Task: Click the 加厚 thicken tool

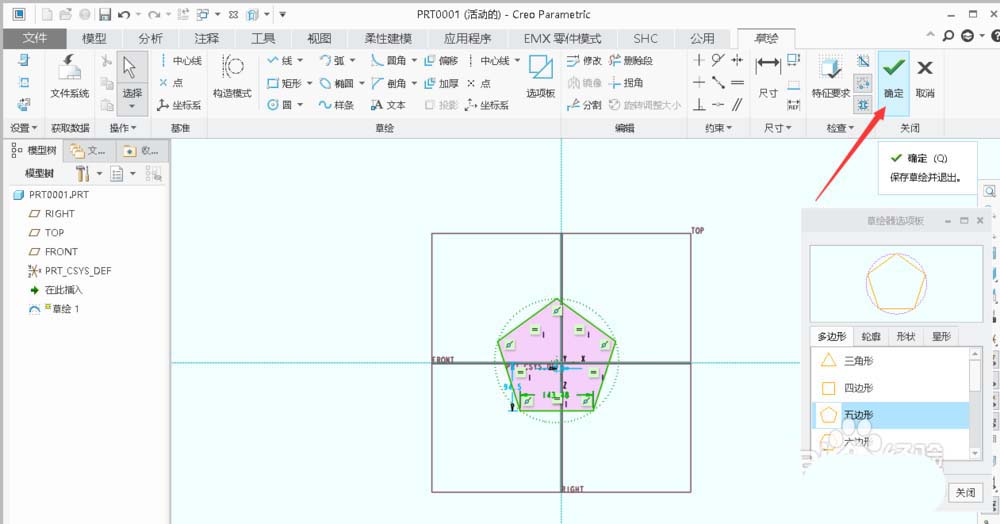Action: (441, 83)
